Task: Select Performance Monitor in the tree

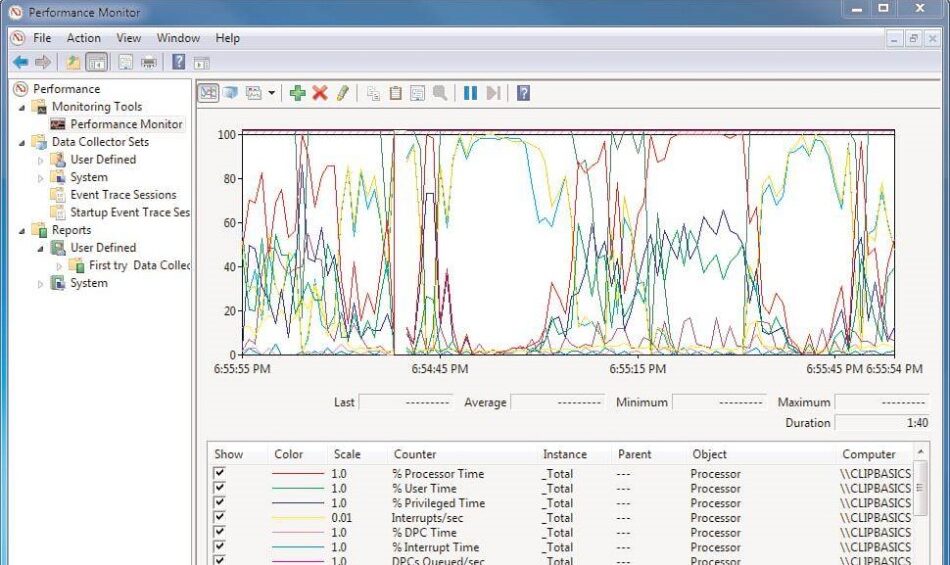Action: coord(126,124)
